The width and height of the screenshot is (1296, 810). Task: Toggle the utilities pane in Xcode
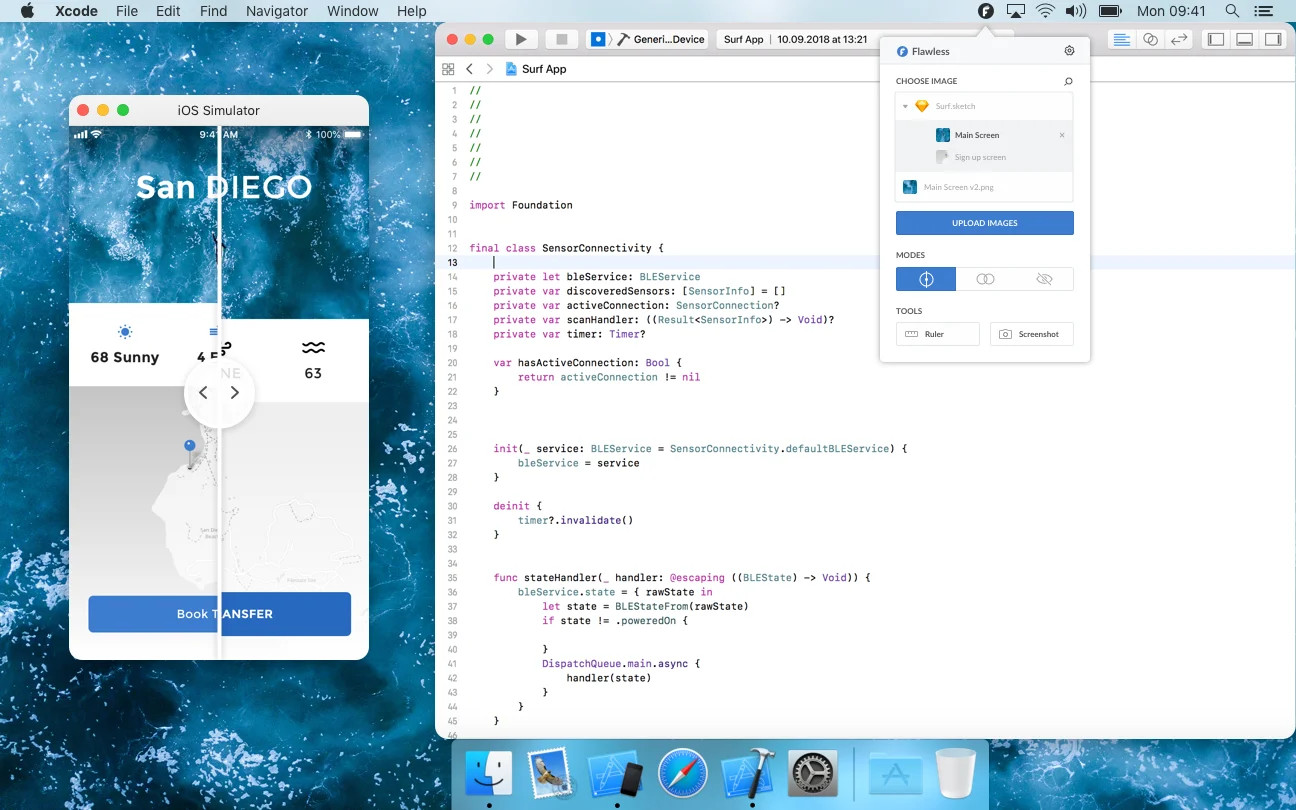tap(1273, 39)
